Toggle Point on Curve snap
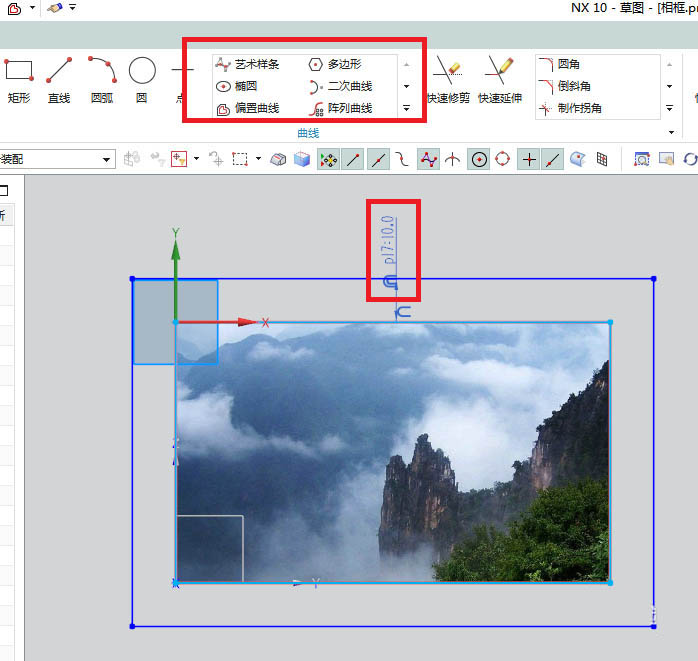The width and height of the screenshot is (698, 661). click(x=552, y=159)
